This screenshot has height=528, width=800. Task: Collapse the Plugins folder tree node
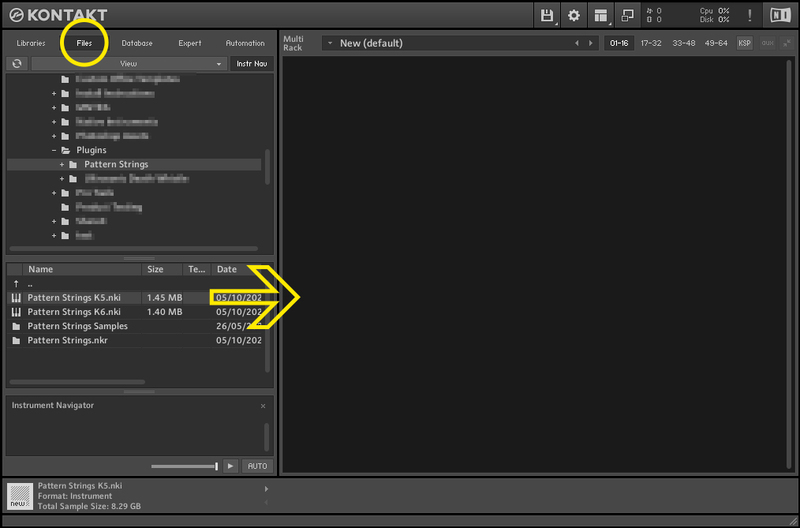(x=54, y=150)
